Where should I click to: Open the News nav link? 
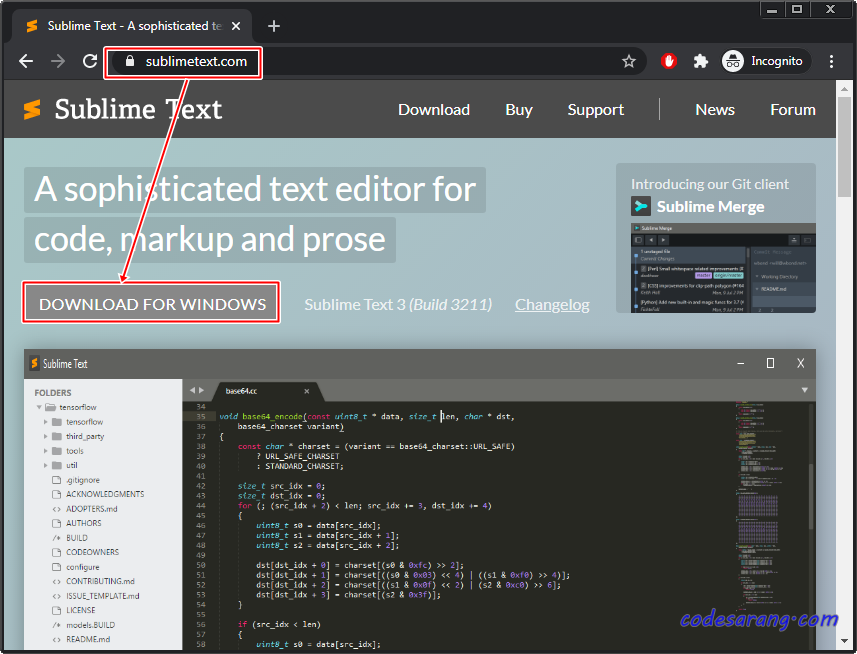pyautogui.click(x=715, y=110)
